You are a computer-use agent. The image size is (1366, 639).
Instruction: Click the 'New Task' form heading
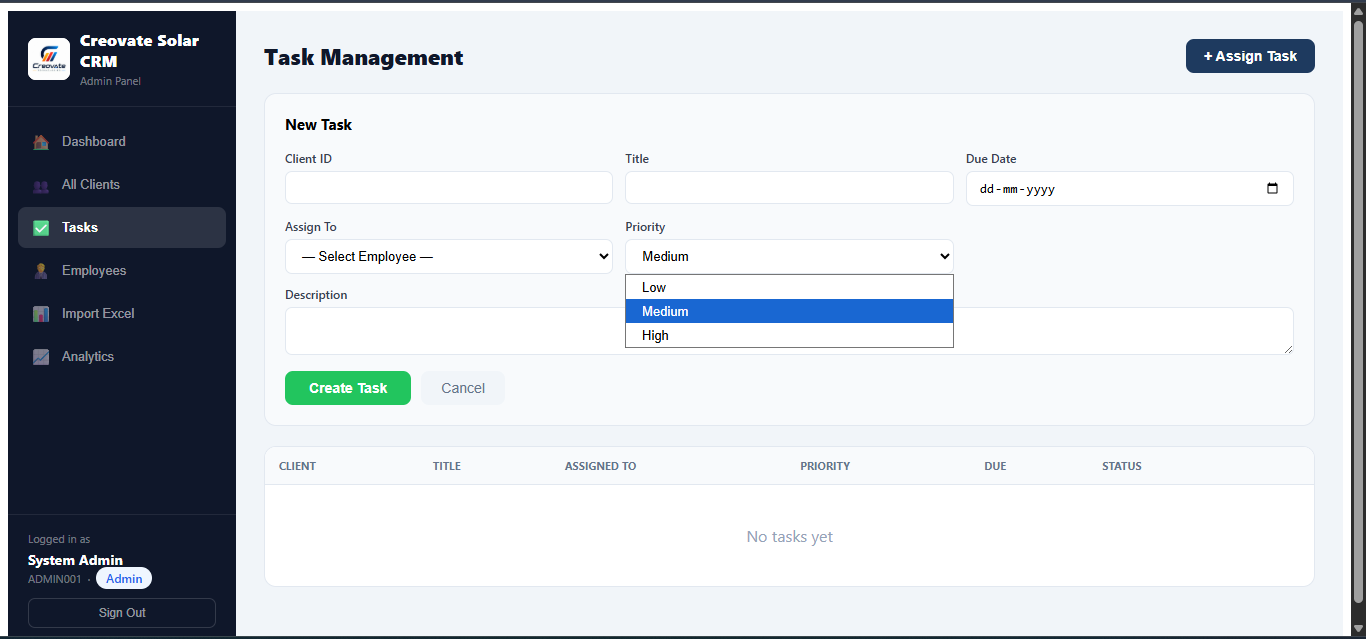[x=318, y=125]
